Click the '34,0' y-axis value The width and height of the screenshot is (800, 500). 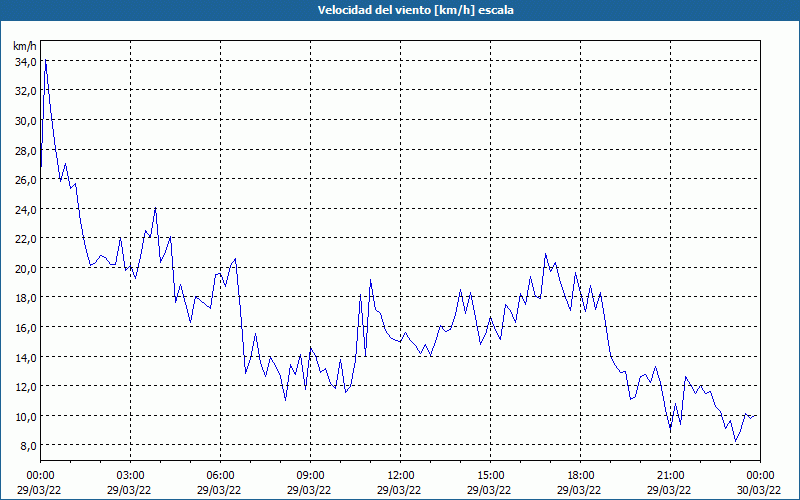26,62
